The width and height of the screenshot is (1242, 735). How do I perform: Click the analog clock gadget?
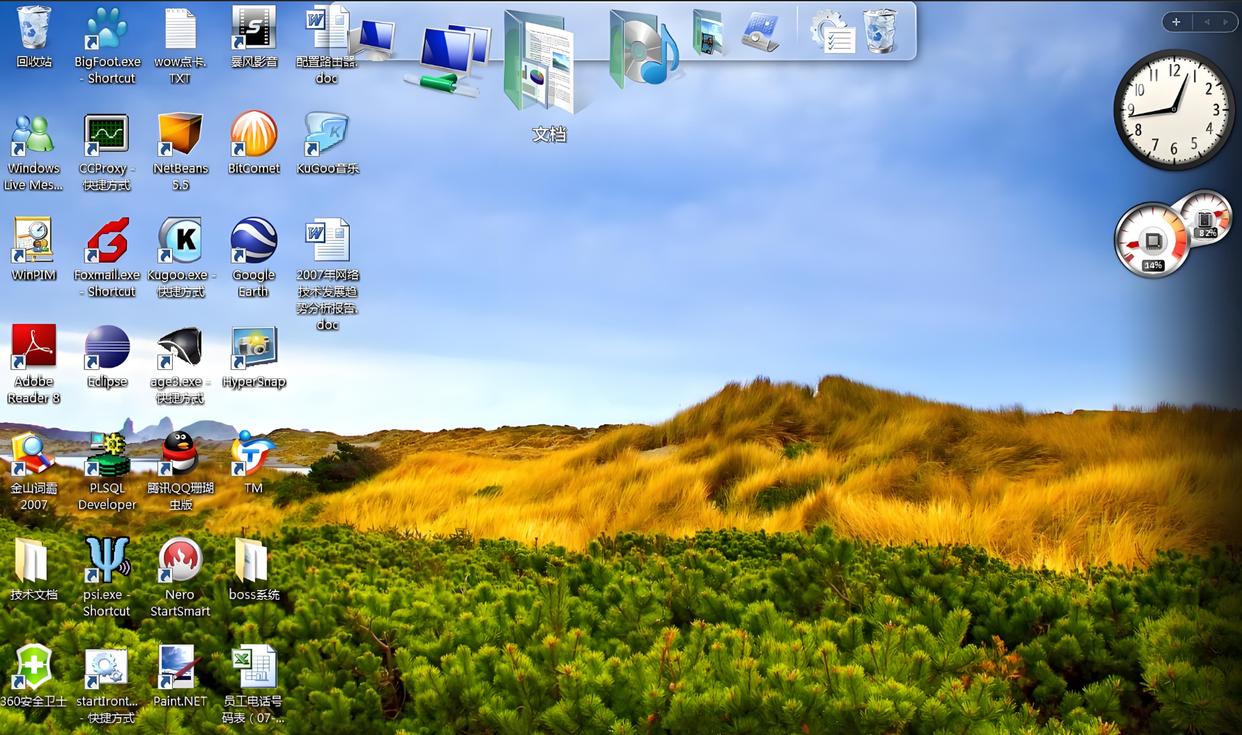(x=1174, y=109)
